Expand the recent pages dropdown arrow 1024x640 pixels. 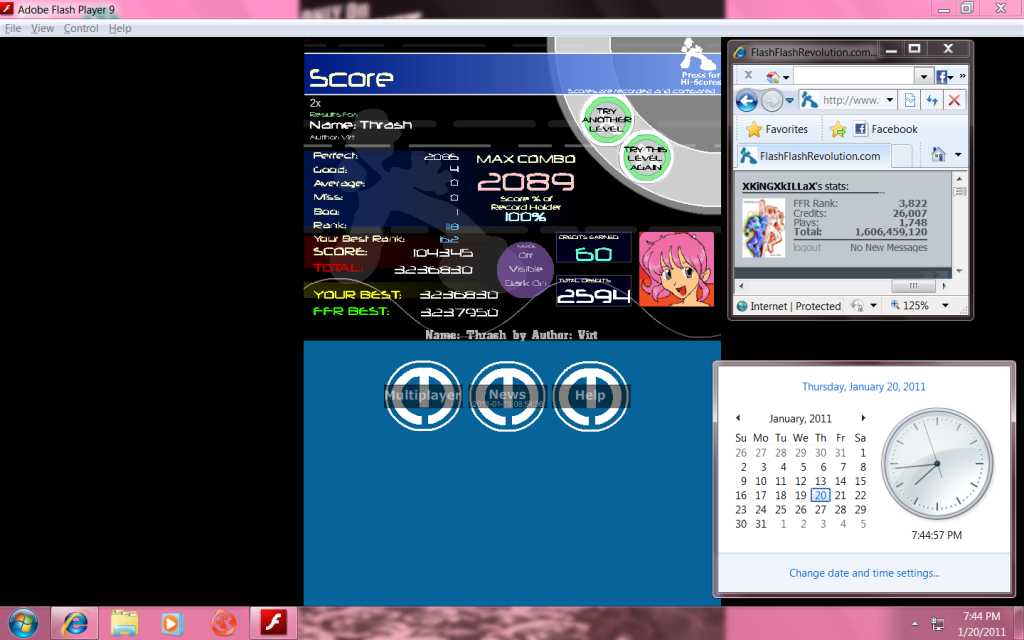tap(791, 101)
